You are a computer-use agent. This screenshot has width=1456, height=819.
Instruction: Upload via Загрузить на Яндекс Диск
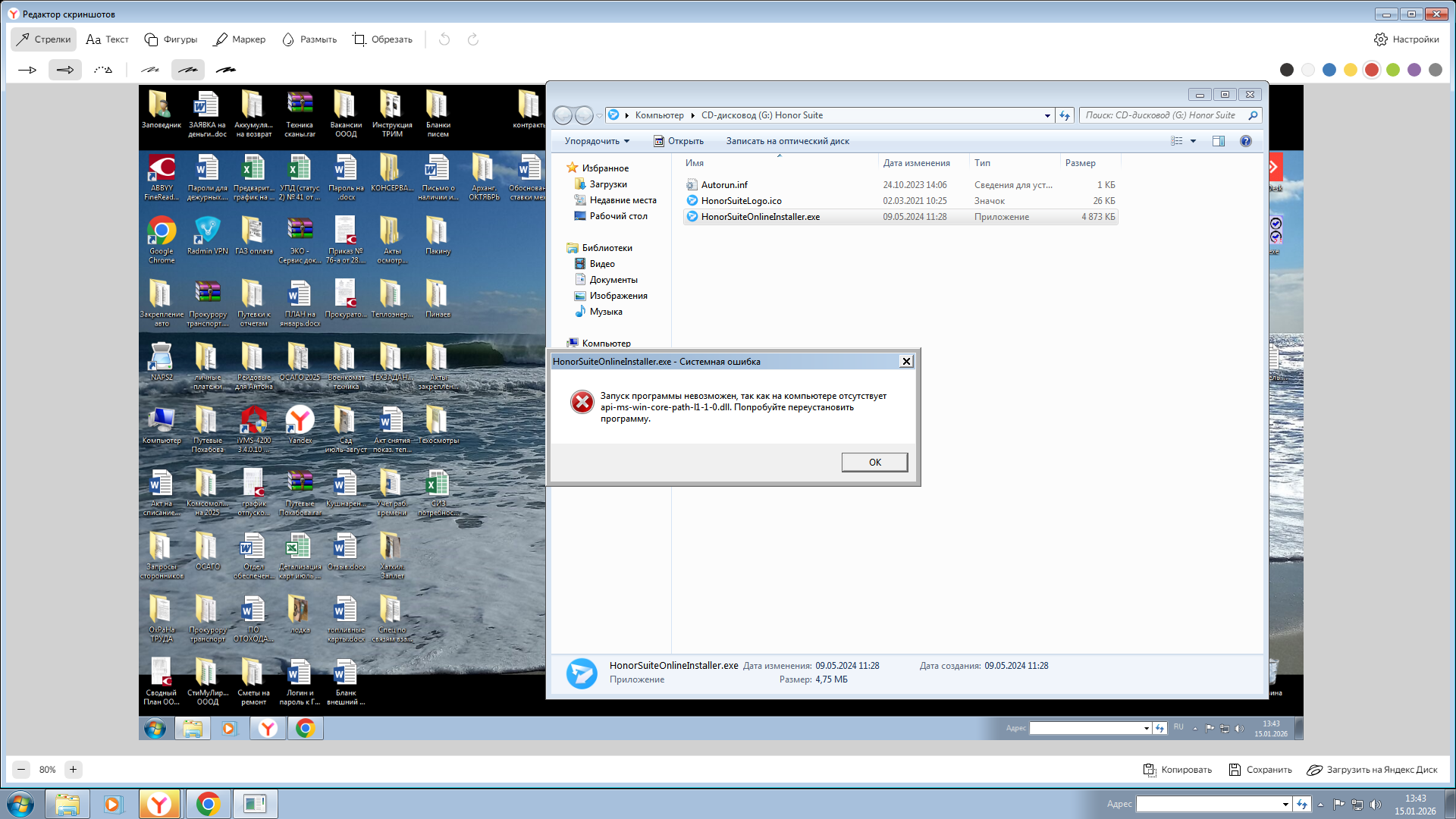1372,770
